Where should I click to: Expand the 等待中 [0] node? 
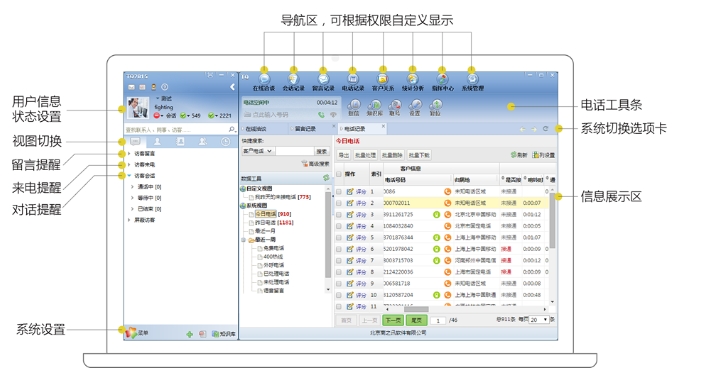pos(132,198)
